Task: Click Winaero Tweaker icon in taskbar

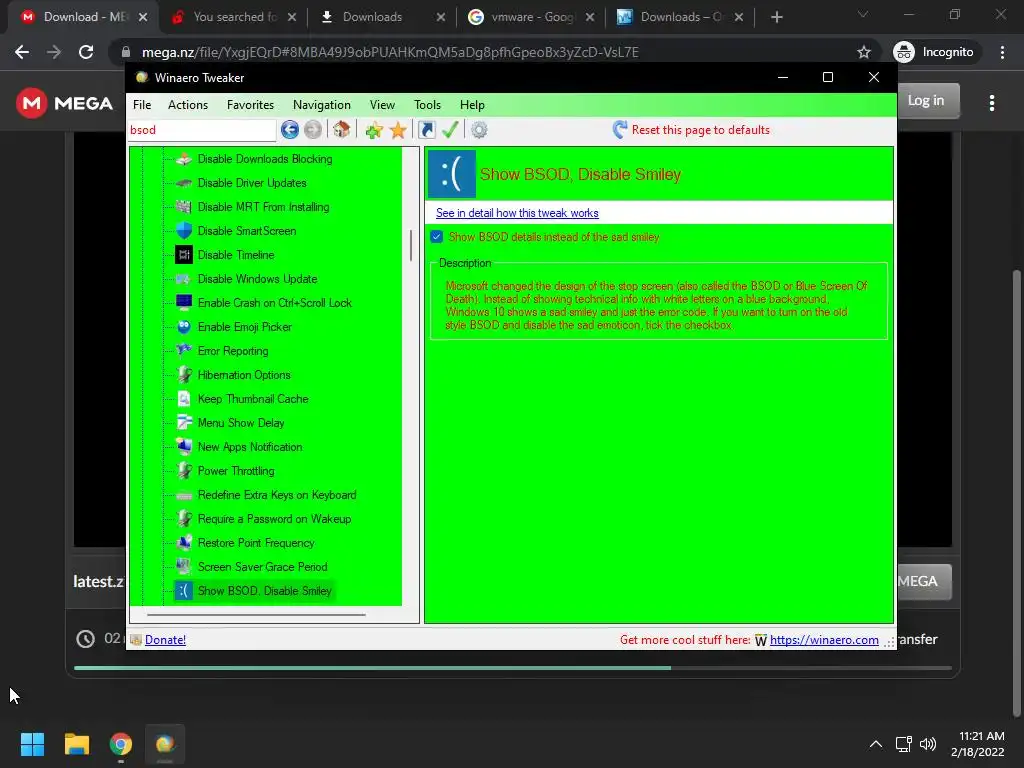Action: 165,744
